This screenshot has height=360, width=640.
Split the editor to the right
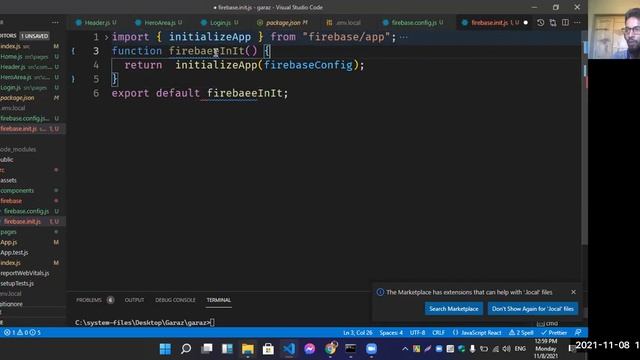click(x=565, y=23)
